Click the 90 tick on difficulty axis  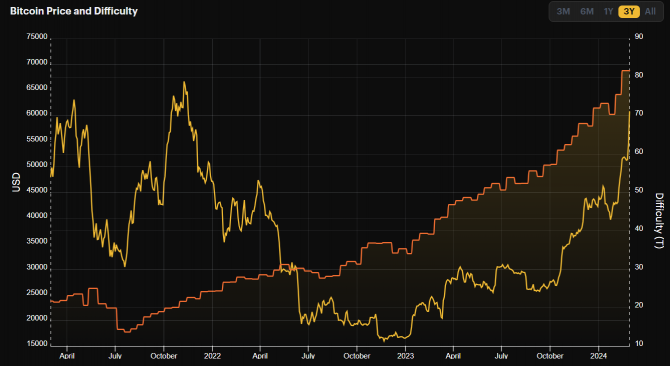(639, 37)
